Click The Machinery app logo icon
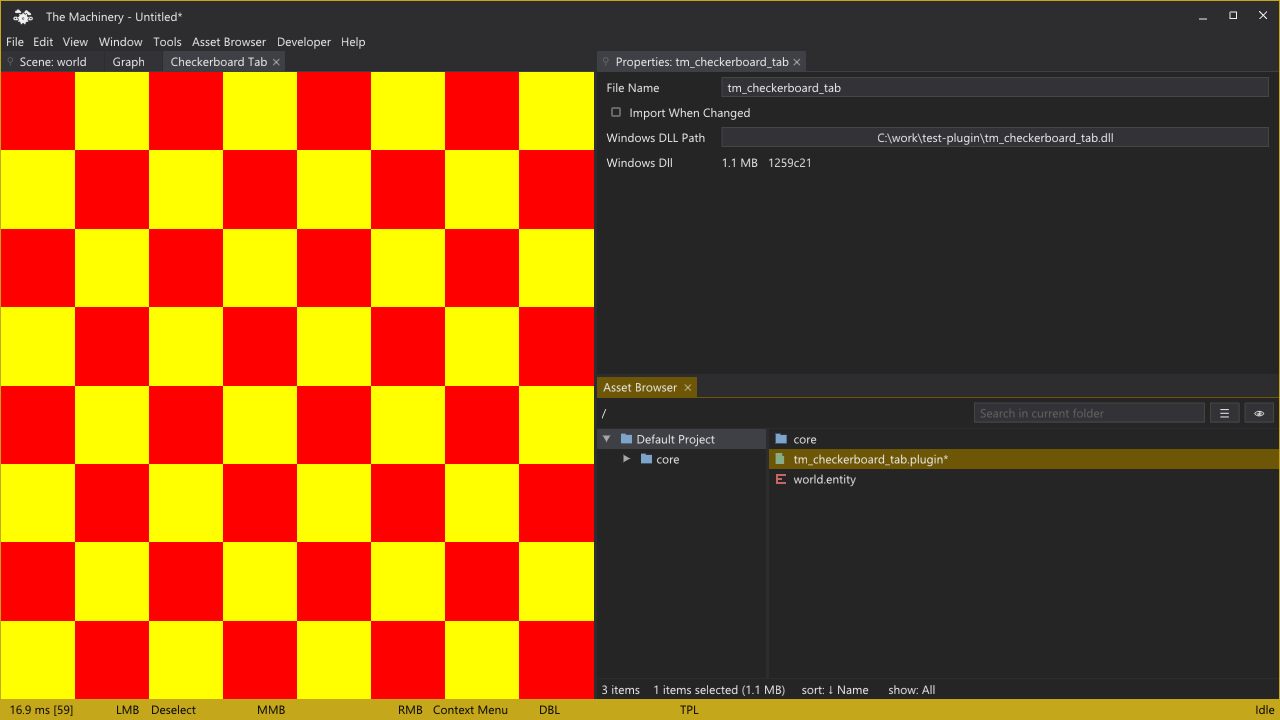 (x=23, y=16)
